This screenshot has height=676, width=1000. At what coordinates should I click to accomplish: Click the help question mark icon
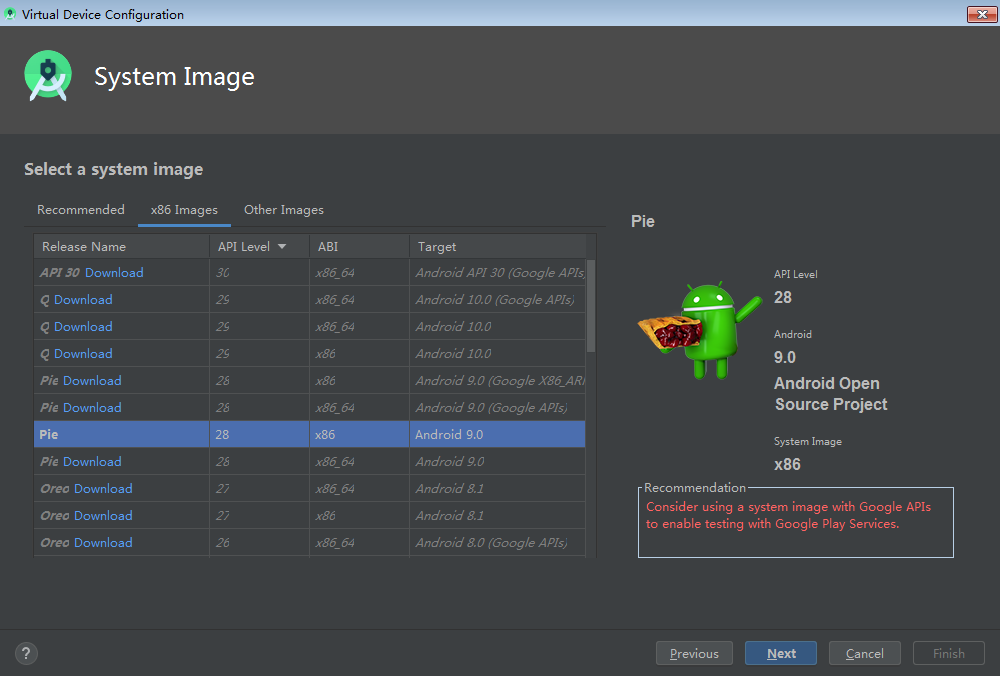(x=26, y=653)
